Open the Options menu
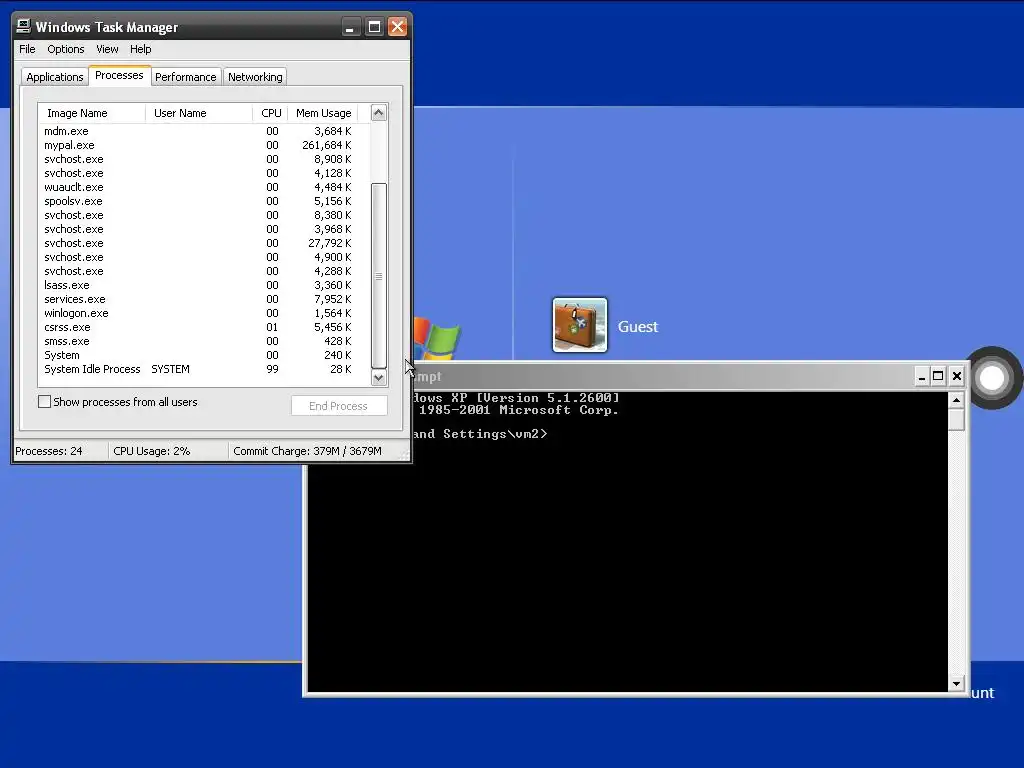The image size is (1024, 768). [65, 49]
